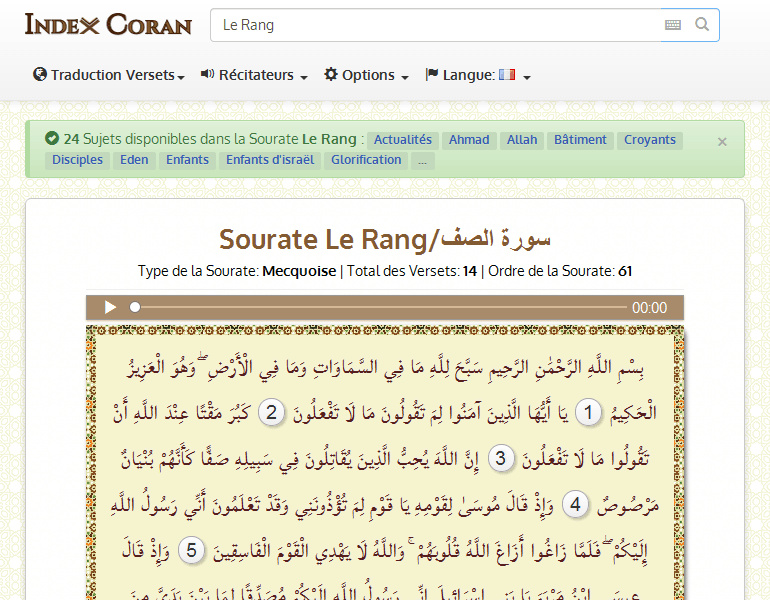The image size is (770, 600).
Task: Show more subjects via ellipsis tag
Action: click(423, 160)
